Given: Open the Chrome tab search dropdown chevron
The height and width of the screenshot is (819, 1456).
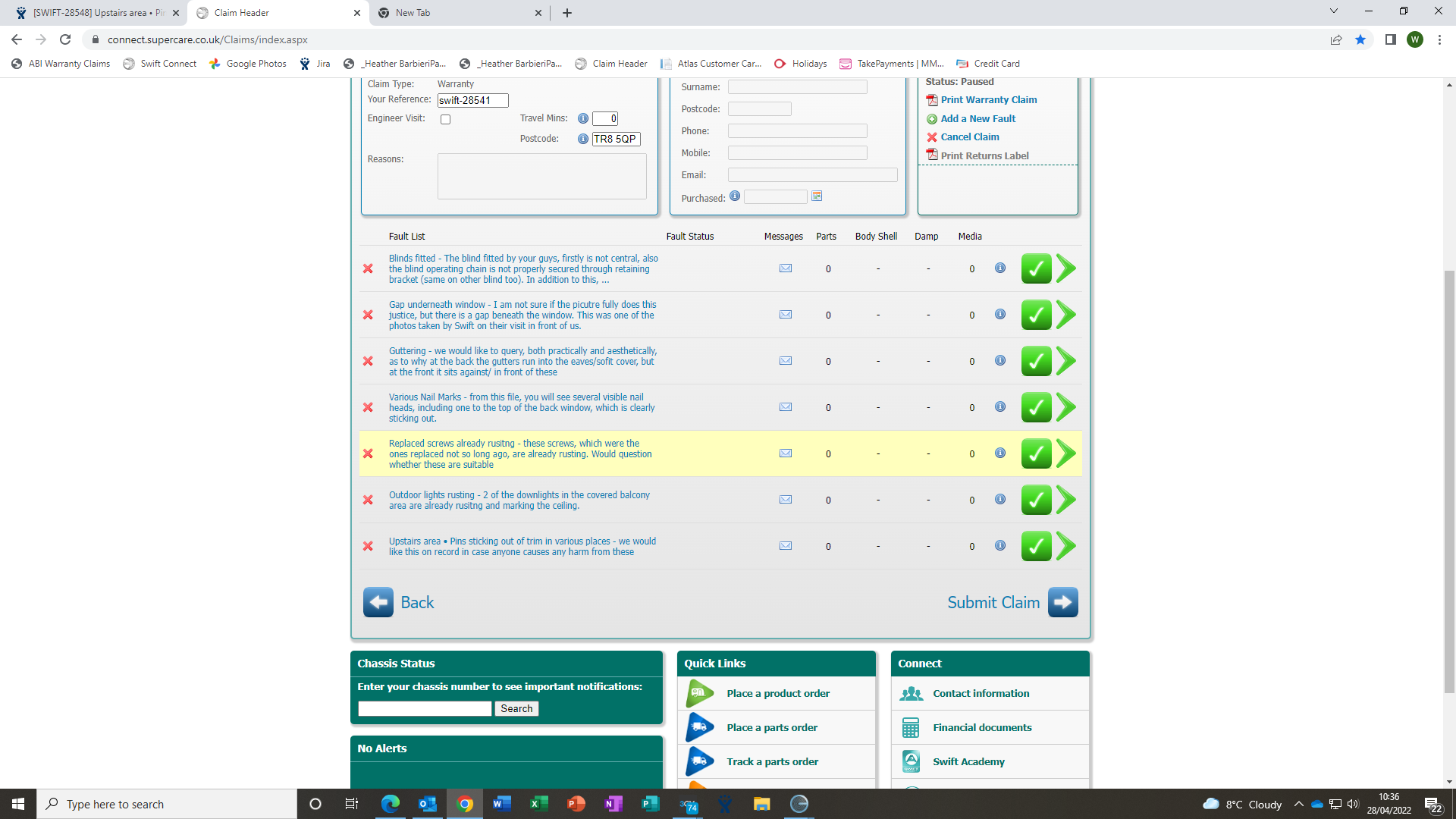Looking at the screenshot, I should tap(1334, 11).
